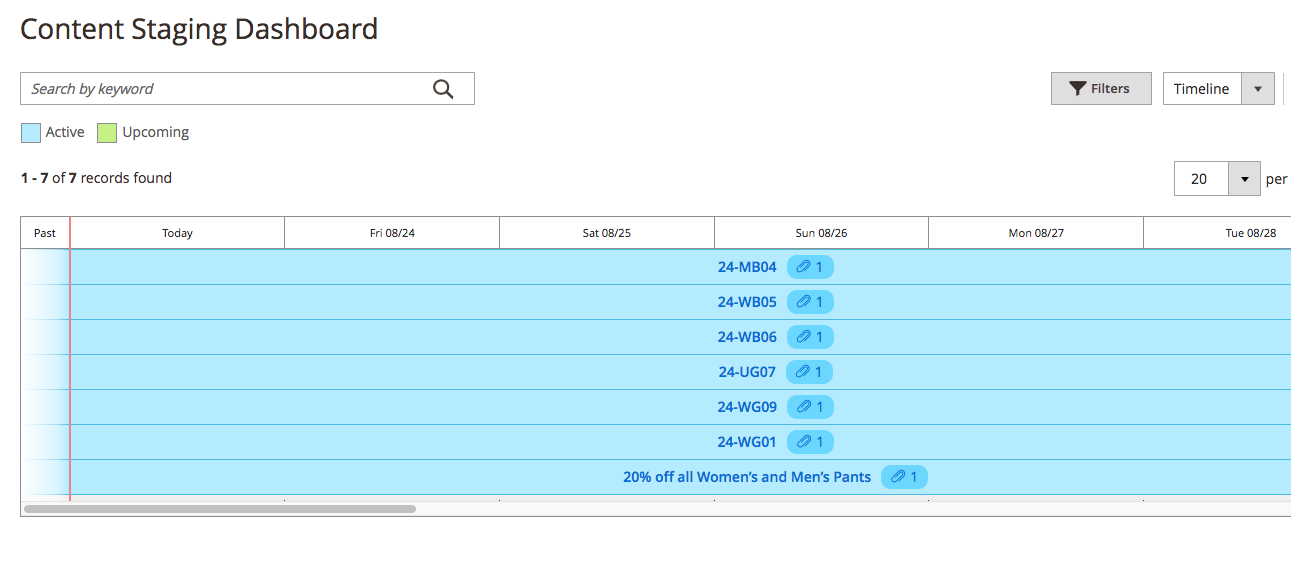Click the attachment badge next to 24-WB05
1291x567 pixels.
810,302
